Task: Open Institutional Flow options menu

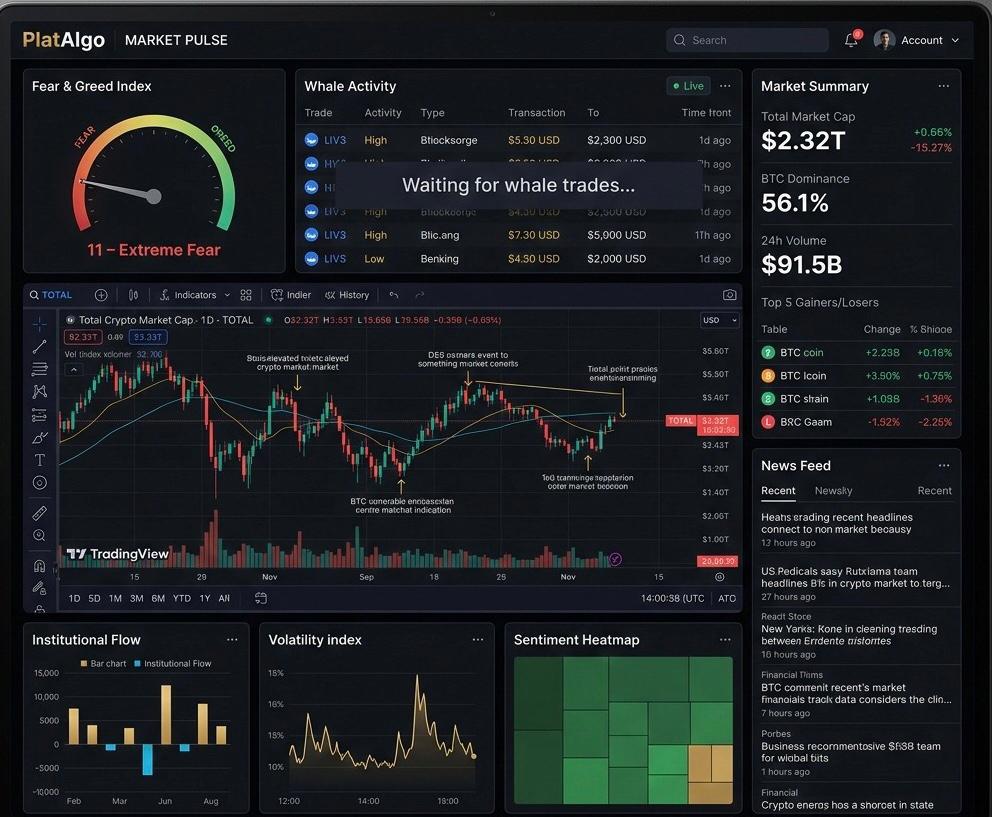Action: coord(232,639)
